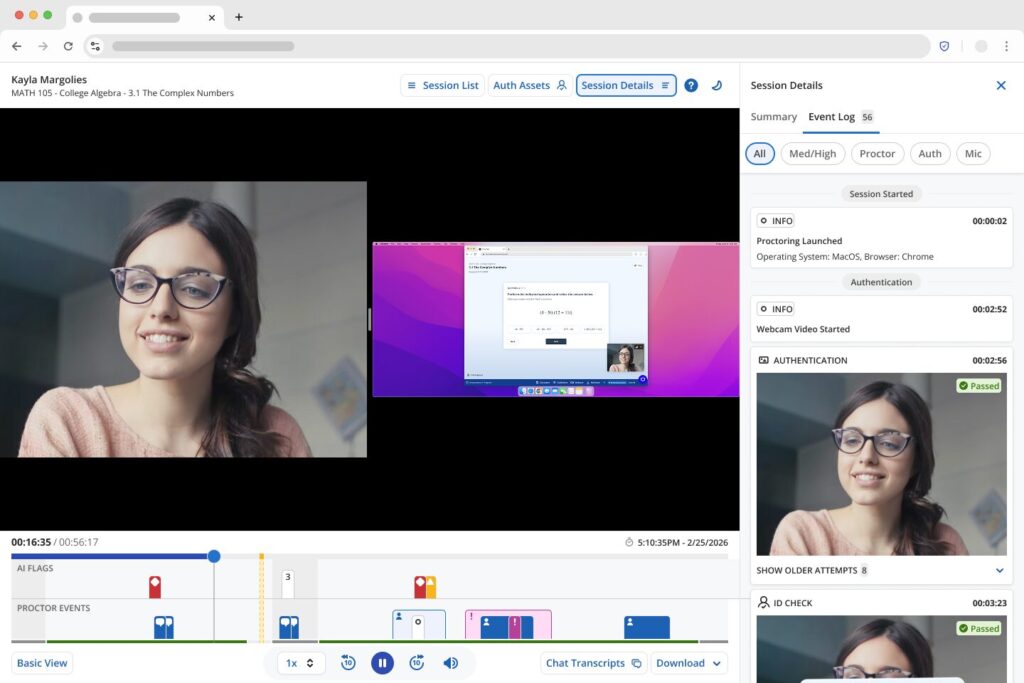The height and width of the screenshot is (683, 1024).
Task: Click the 00:02:56 authentication timestamp
Action: [x=989, y=360]
